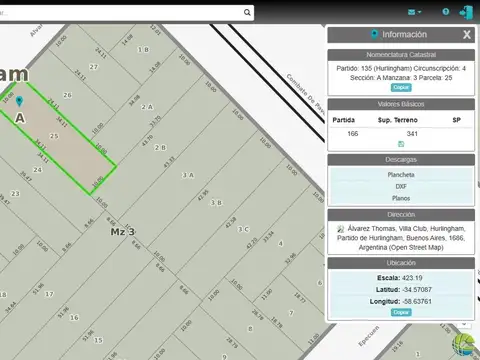The width and height of the screenshot is (480, 360).
Task: Copy the Nomenclatura Catastral data
Action: [x=401, y=87]
